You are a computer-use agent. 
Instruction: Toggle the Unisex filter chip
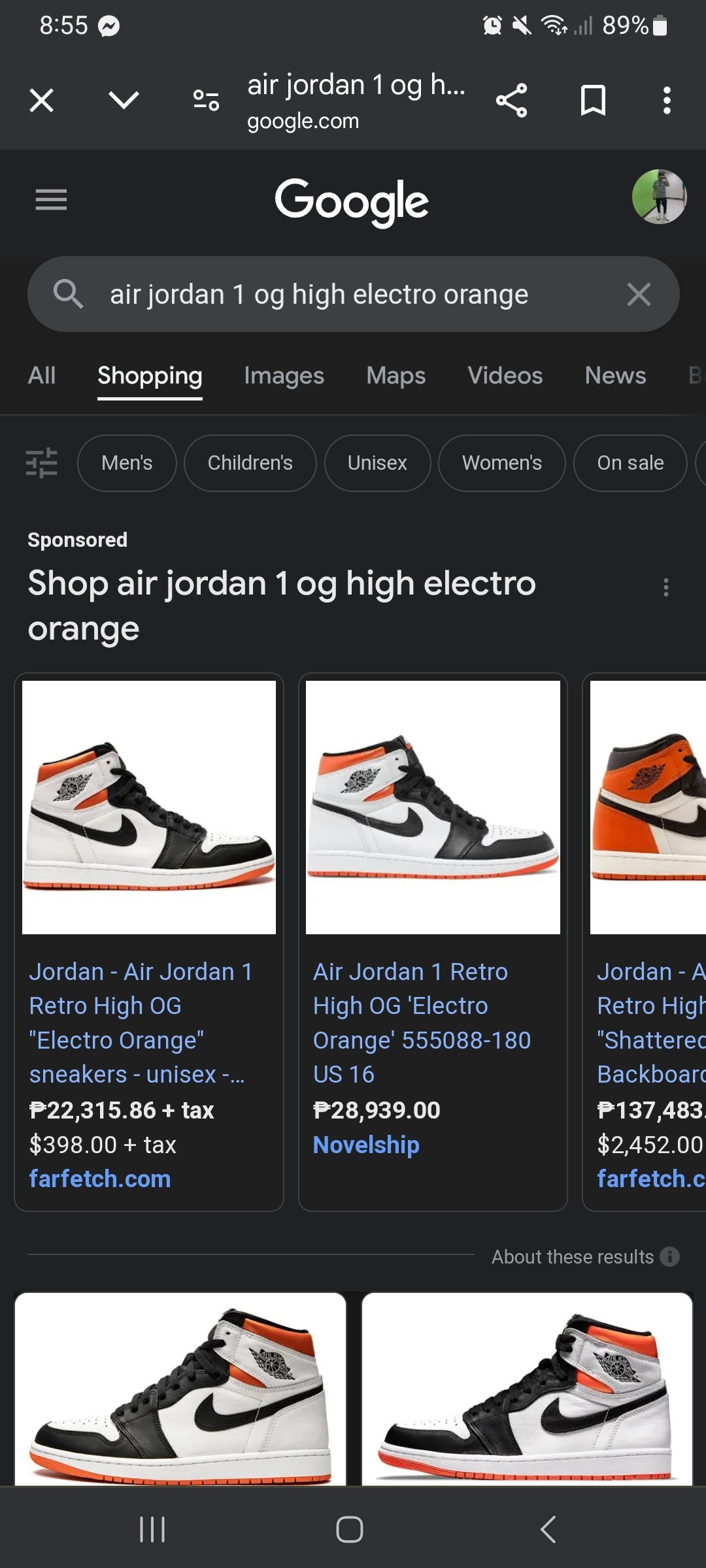coord(377,463)
